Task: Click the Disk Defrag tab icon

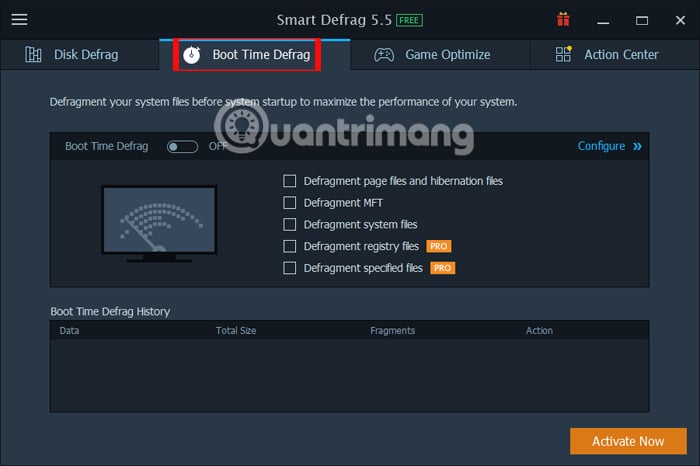Action: coord(33,54)
